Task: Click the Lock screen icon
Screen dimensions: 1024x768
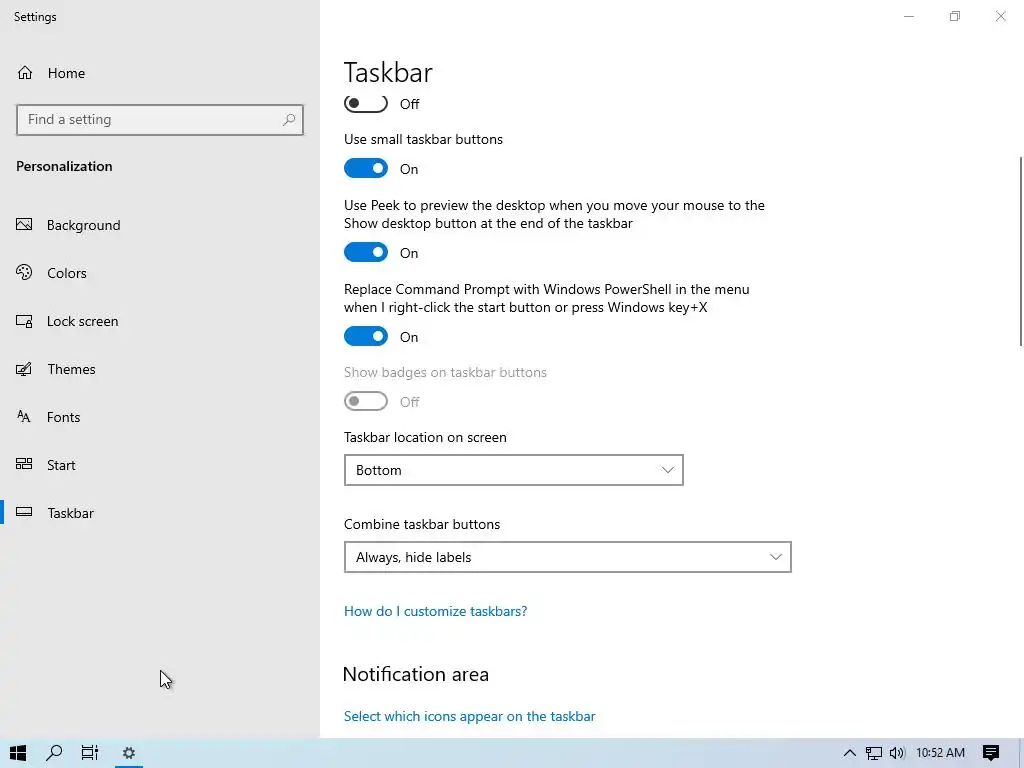Action: tap(24, 321)
